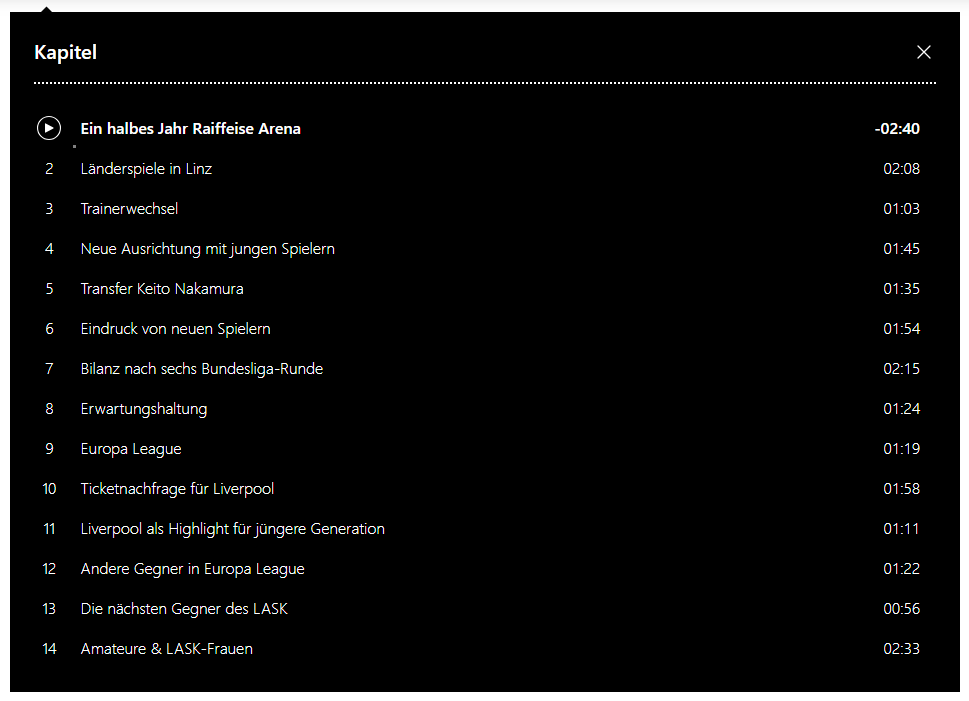Screen dimensions: 969x701
Task: Click the -02:40 remaining time label
Action: point(897,129)
